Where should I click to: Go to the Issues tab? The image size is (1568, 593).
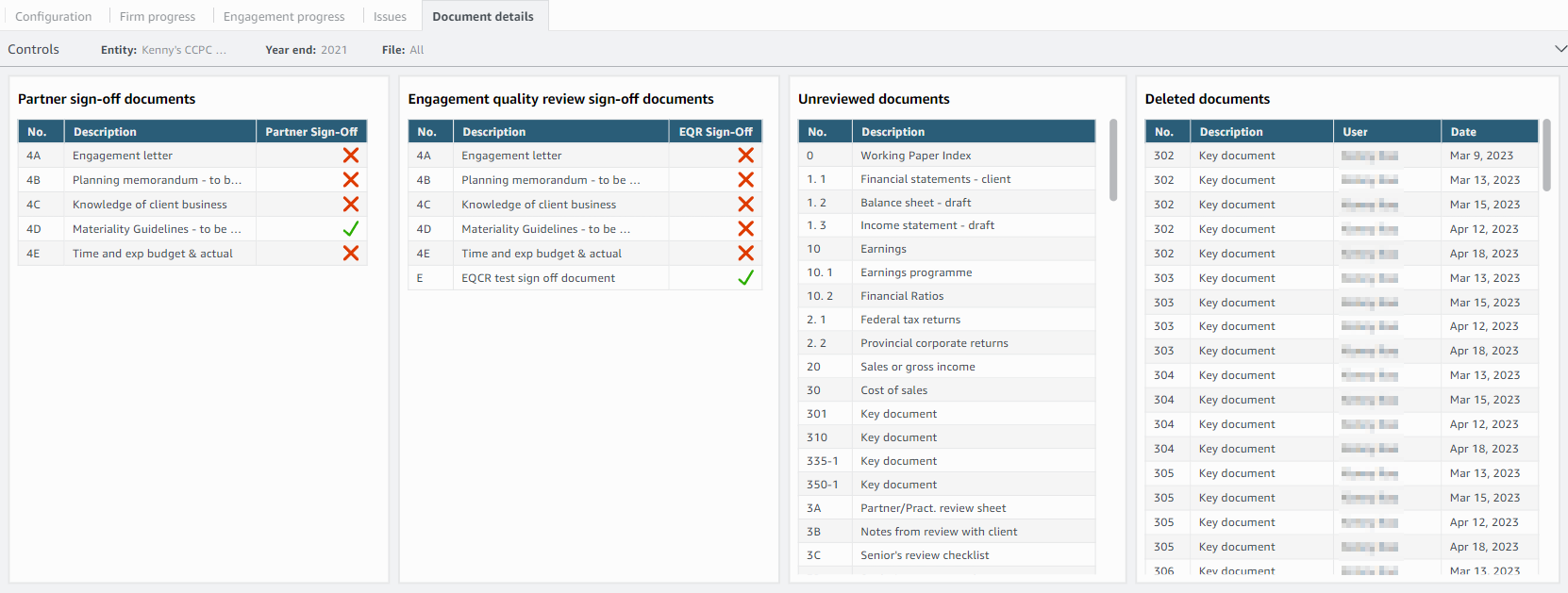coord(390,16)
